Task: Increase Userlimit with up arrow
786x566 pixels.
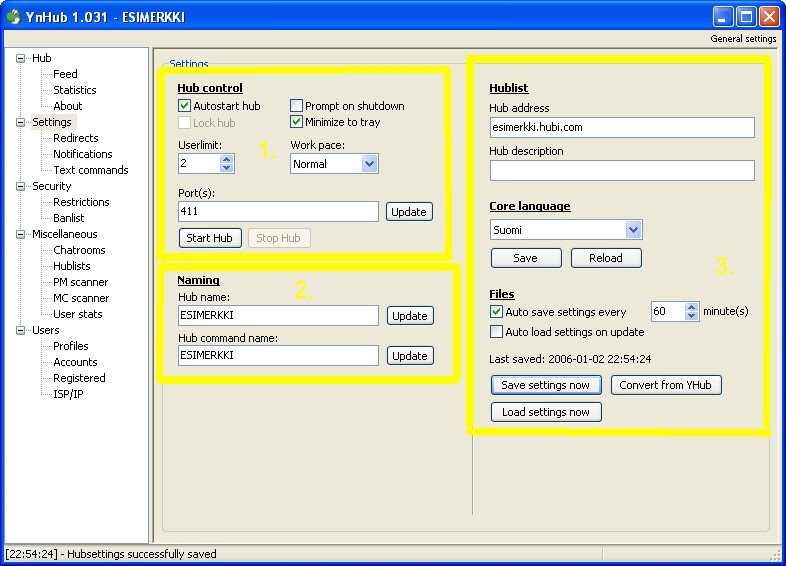Action: (227, 159)
